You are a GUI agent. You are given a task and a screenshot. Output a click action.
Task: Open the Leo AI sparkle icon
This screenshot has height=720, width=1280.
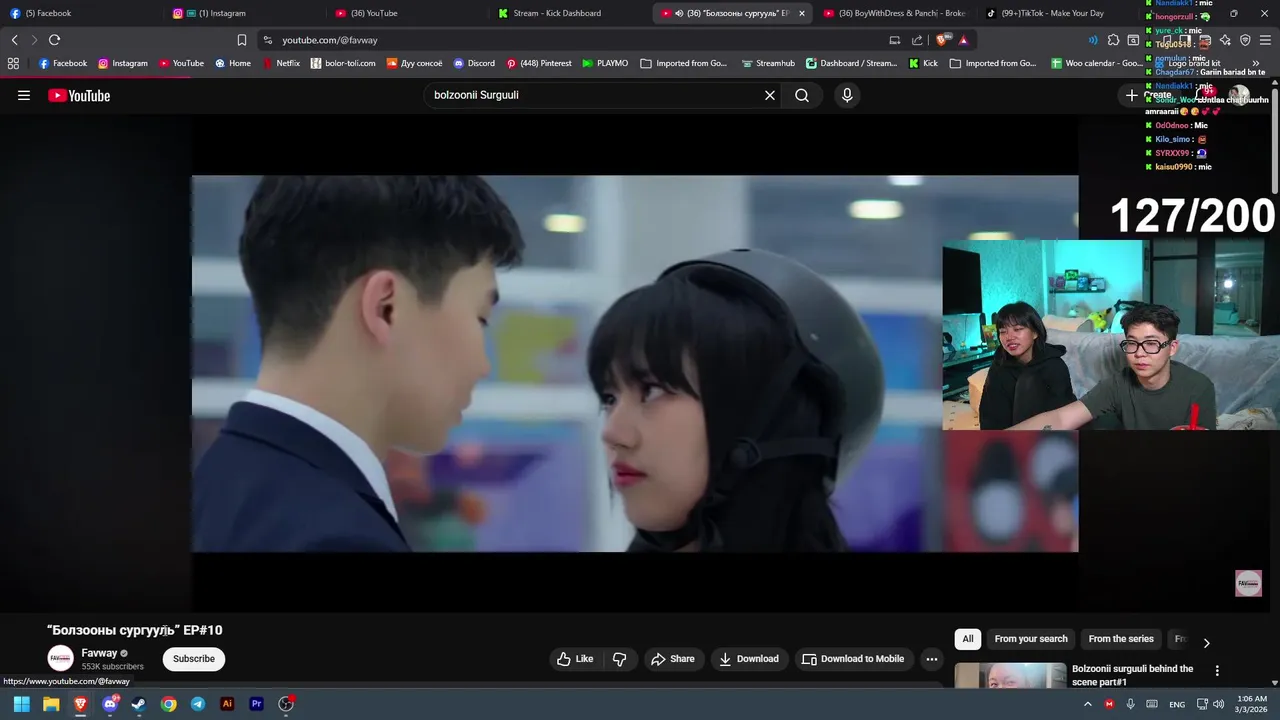point(1225,40)
